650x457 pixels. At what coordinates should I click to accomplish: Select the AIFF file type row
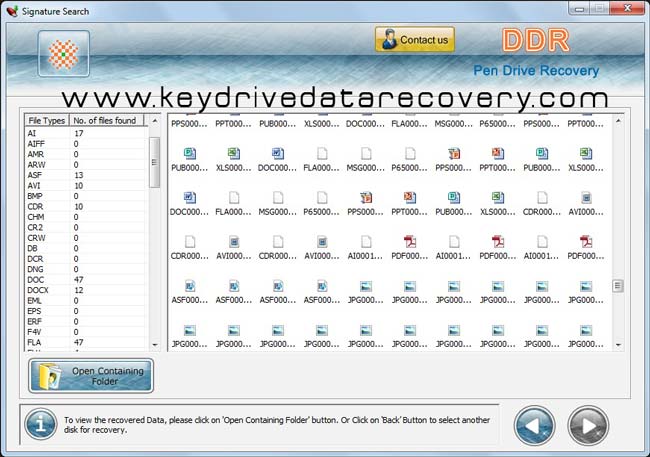click(86, 143)
